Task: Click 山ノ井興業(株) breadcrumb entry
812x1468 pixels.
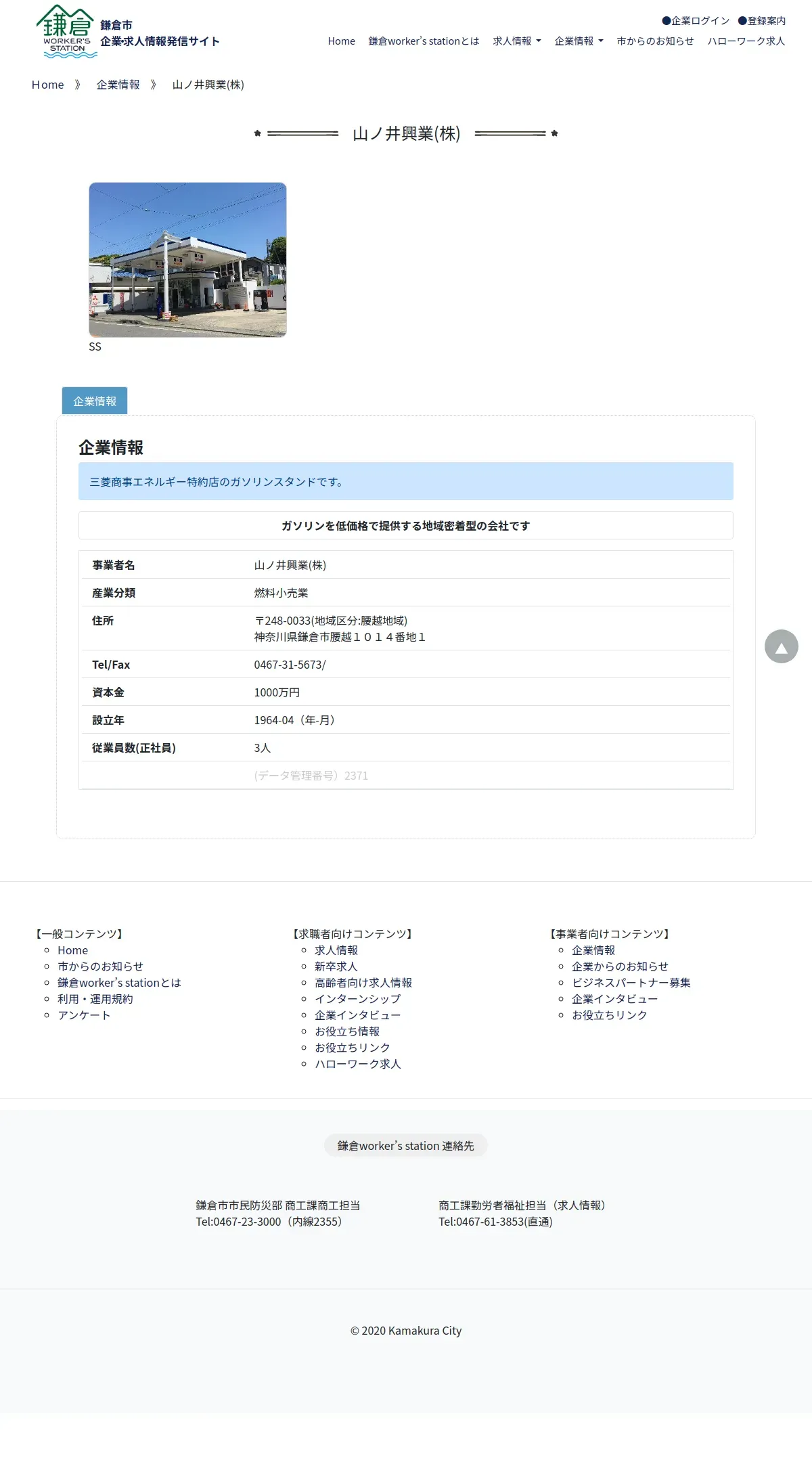Action: coord(208,85)
